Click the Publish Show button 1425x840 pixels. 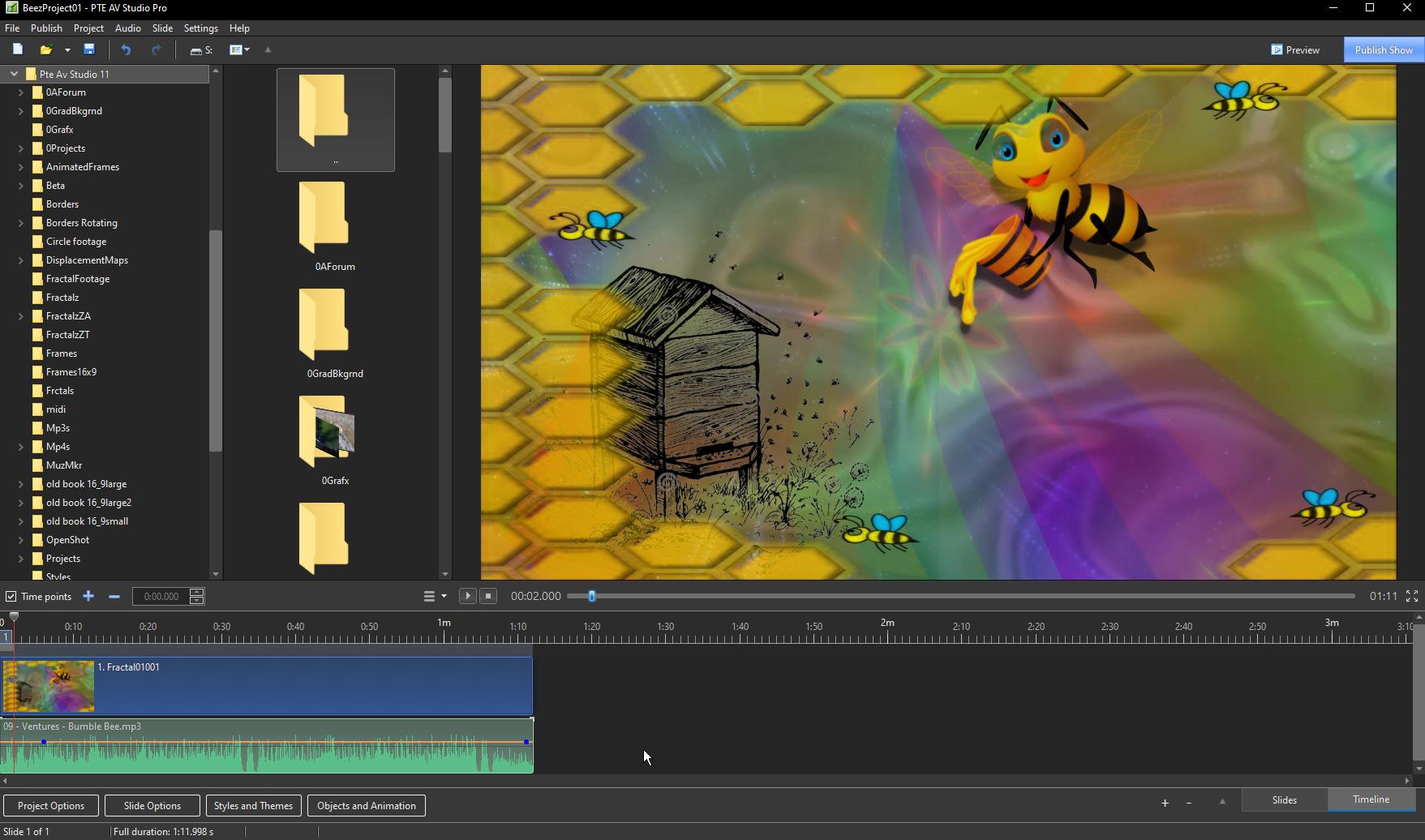[x=1383, y=50]
